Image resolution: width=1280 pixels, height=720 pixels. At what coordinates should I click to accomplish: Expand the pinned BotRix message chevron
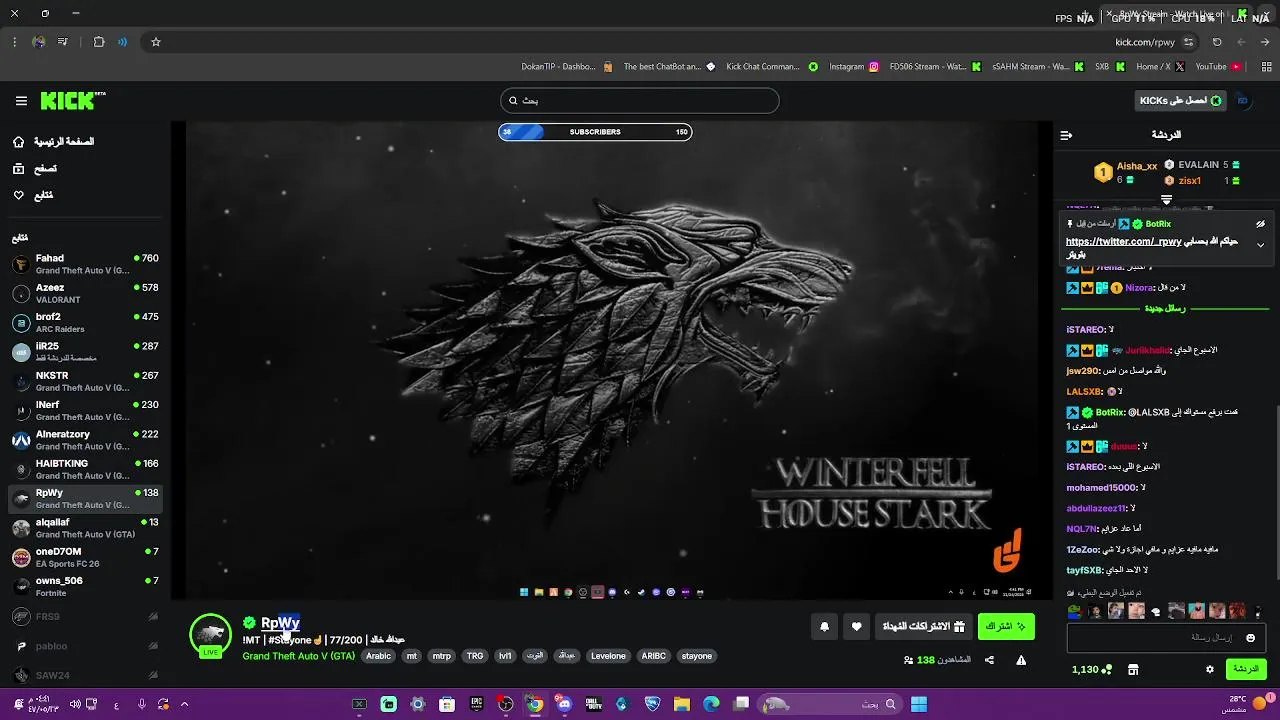tap(1260, 245)
